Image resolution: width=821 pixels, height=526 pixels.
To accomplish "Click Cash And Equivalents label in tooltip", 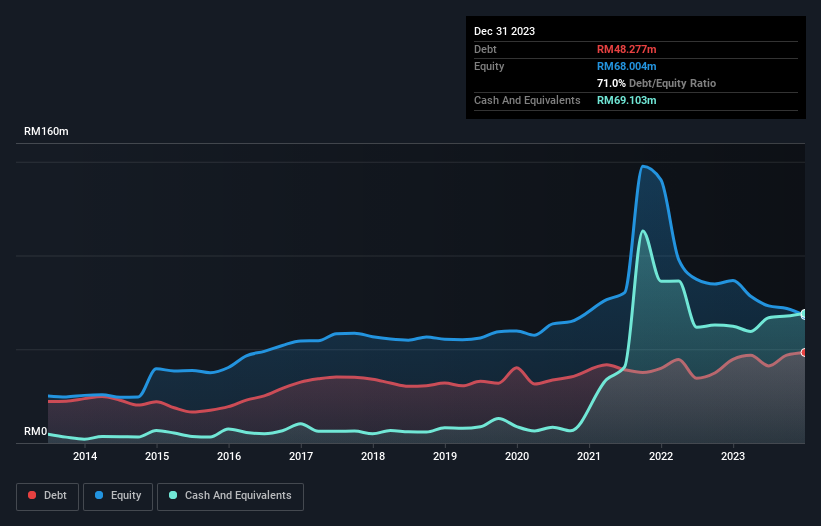I will coord(527,100).
